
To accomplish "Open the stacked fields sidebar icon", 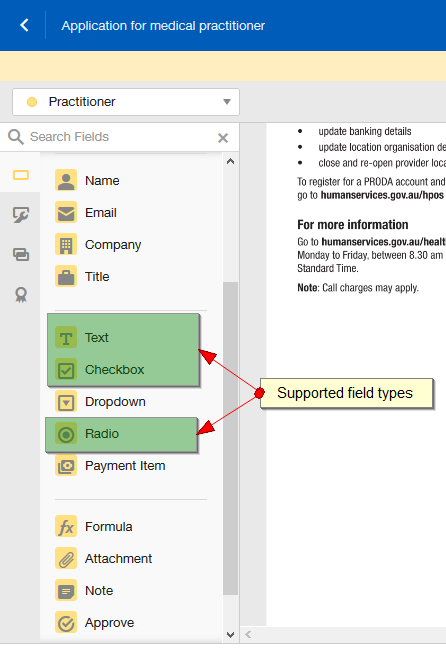I will point(21,255).
